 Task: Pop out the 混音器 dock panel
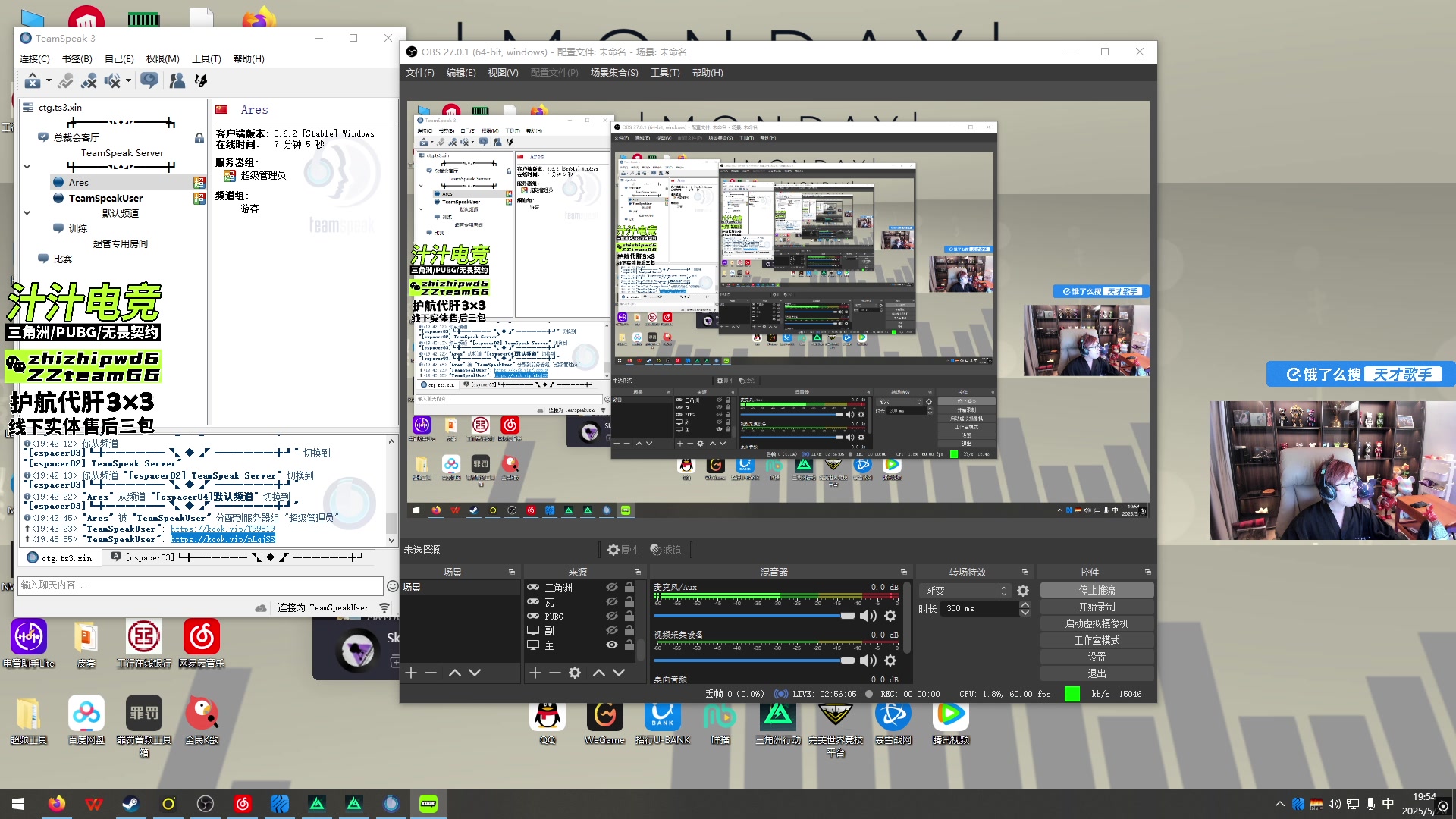click(904, 572)
